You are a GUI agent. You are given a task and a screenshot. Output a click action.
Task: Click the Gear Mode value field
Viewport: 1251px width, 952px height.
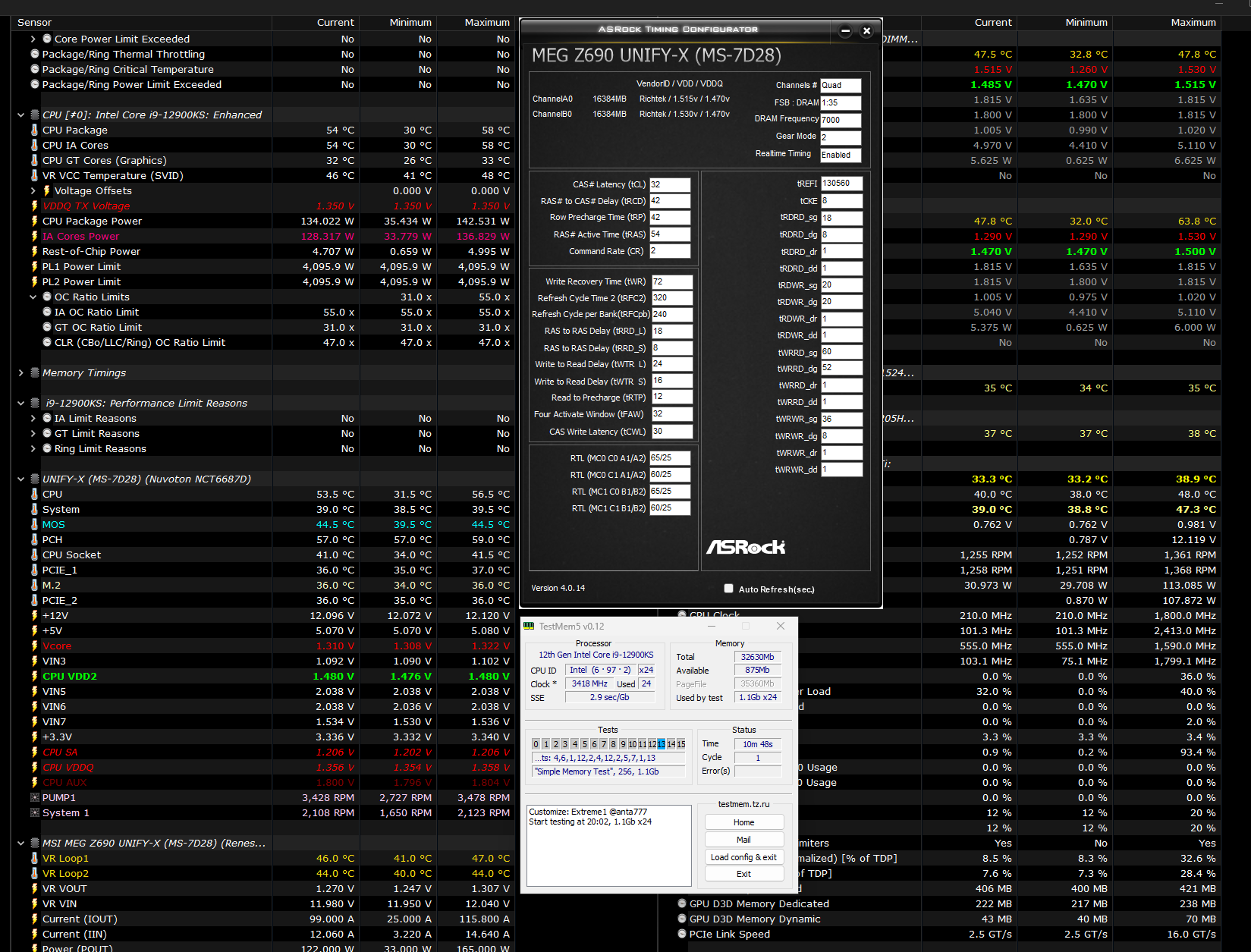point(841,137)
